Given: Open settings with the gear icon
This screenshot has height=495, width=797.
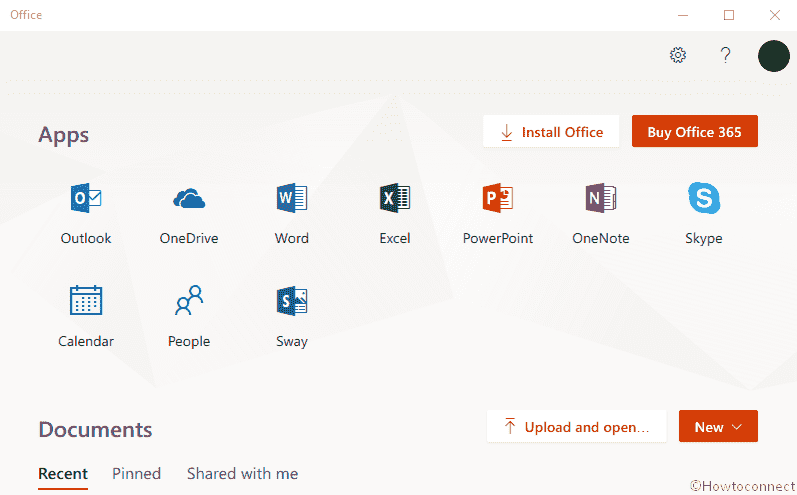Looking at the screenshot, I should tap(678, 55).
